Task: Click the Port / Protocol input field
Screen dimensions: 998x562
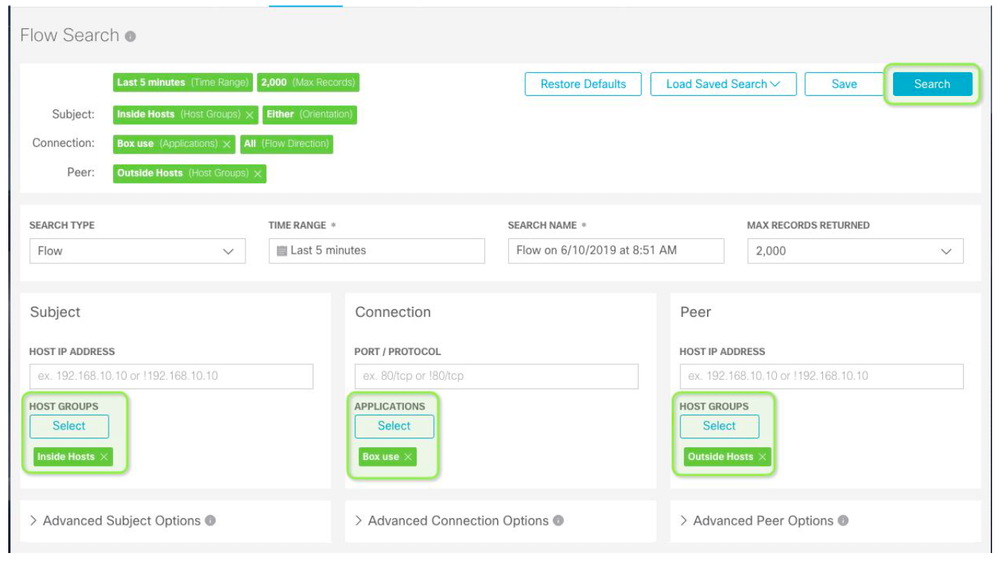Action: pos(496,376)
